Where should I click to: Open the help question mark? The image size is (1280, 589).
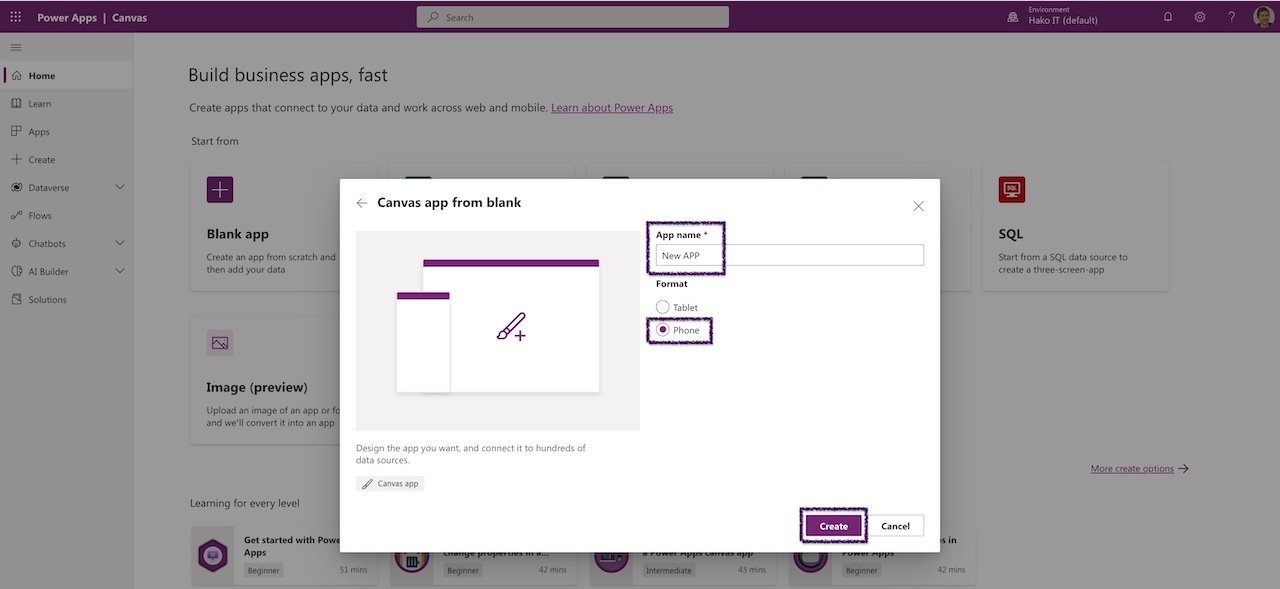click(x=1232, y=17)
